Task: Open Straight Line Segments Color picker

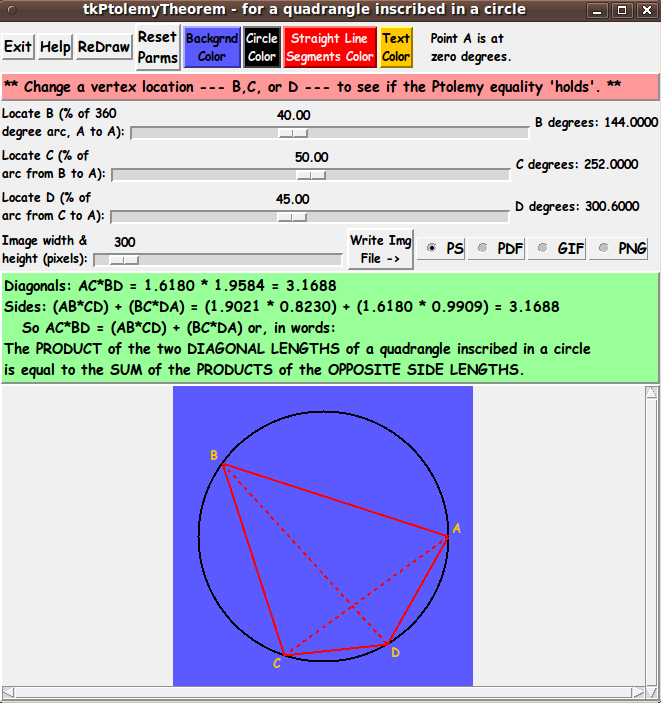Action: (x=330, y=47)
